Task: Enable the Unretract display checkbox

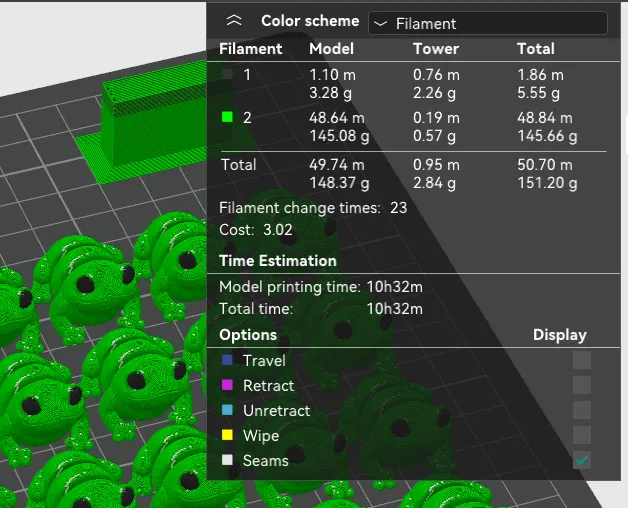Action: [582, 410]
